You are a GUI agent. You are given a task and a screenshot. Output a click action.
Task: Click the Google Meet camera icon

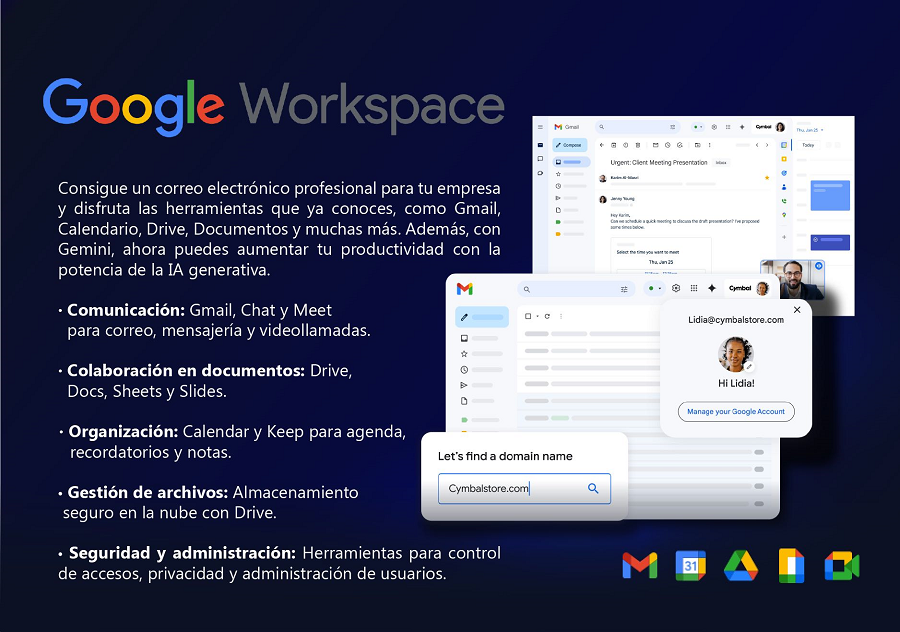point(842,566)
